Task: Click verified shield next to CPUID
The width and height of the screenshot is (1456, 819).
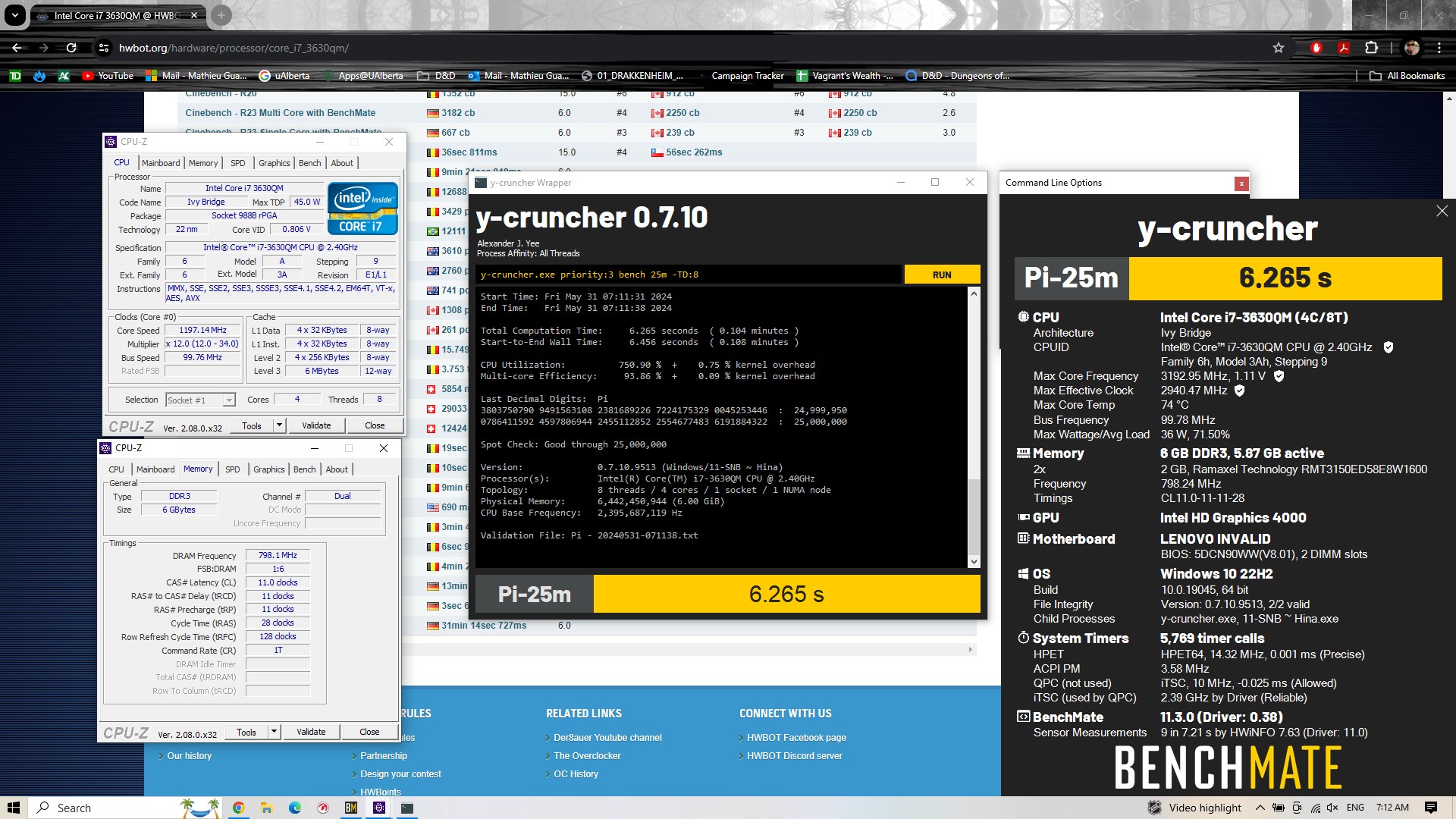Action: pos(1389,347)
